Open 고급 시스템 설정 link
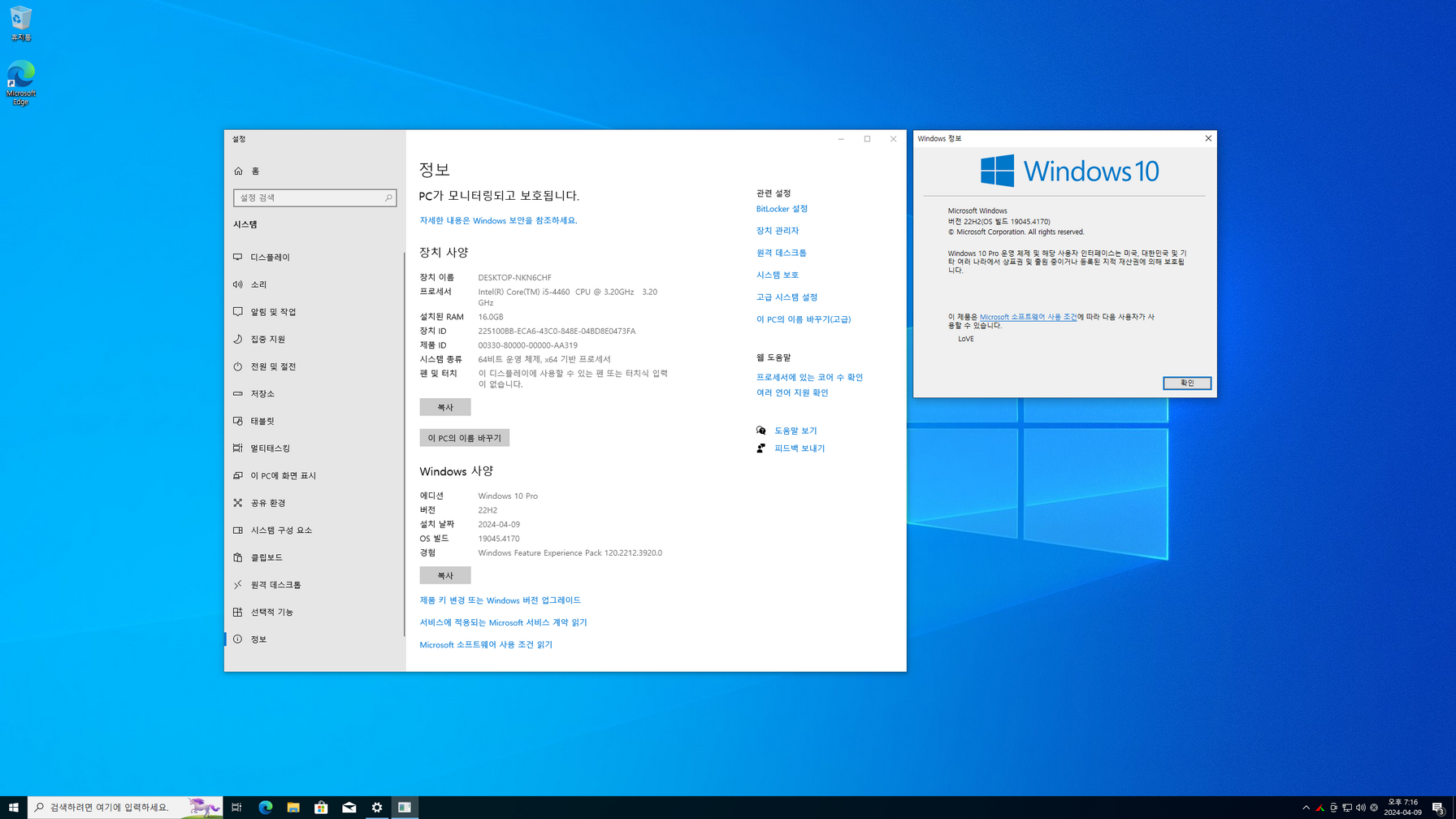The height and width of the screenshot is (819, 1456). click(x=787, y=297)
